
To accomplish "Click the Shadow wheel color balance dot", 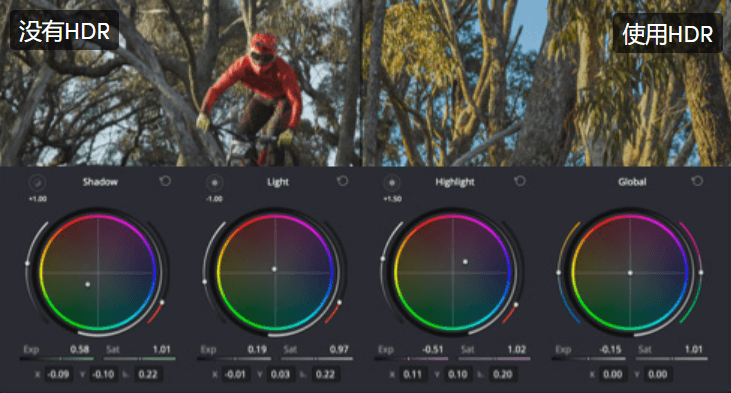I will click(88, 284).
